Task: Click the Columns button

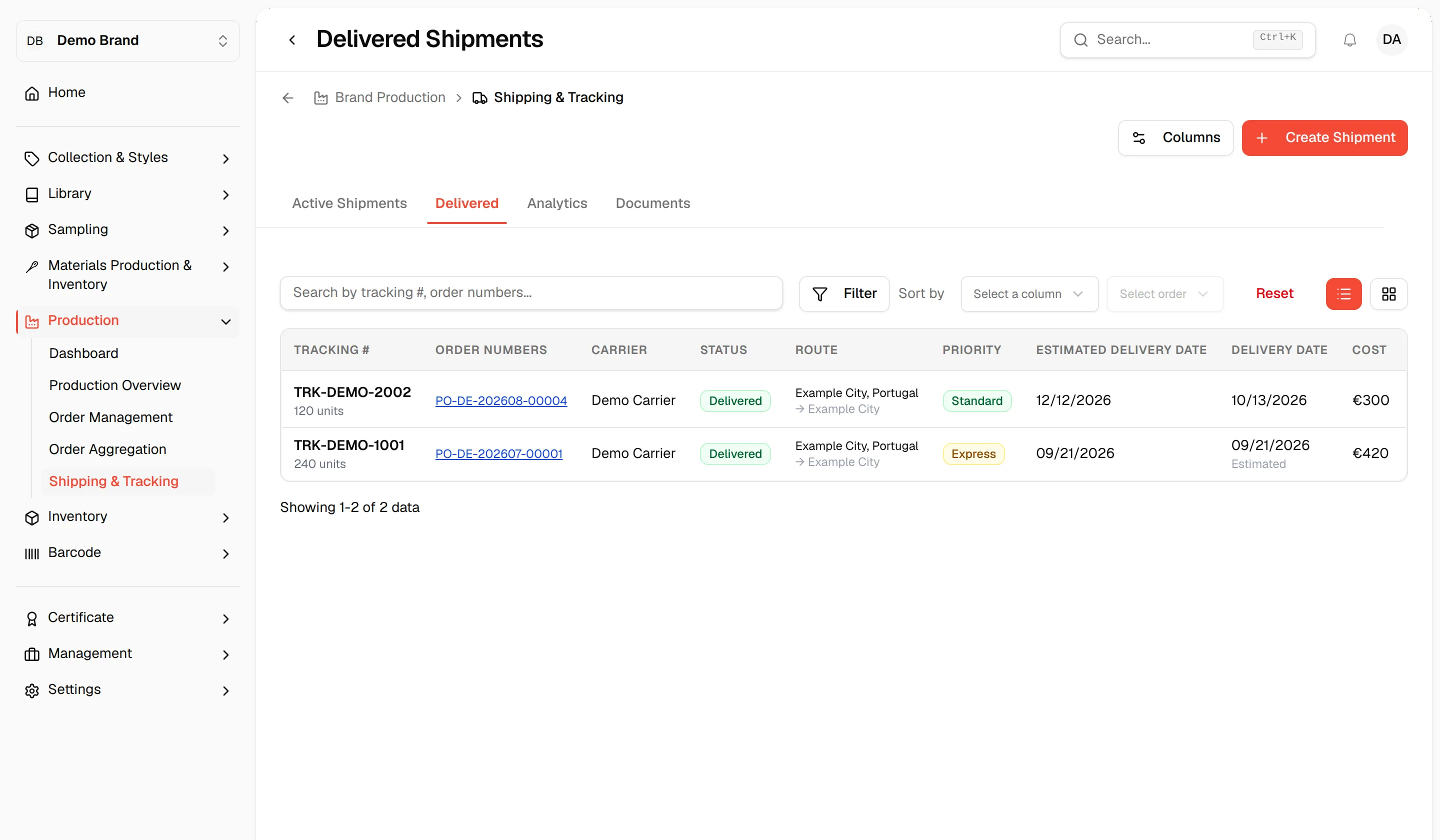Action: click(x=1175, y=137)
